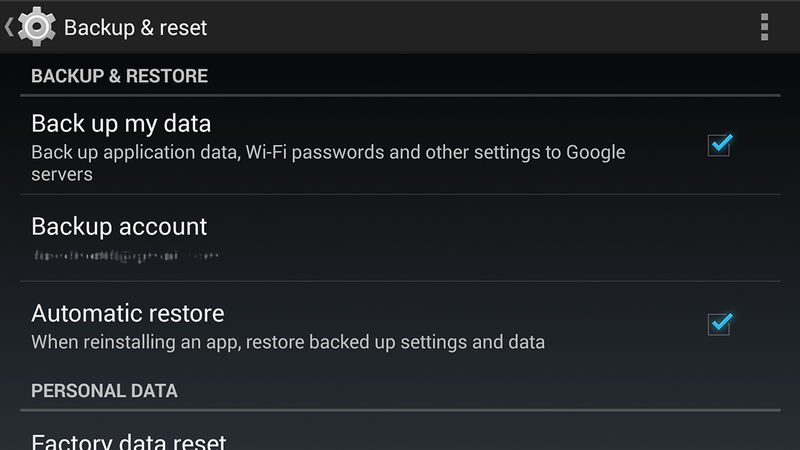Select the blurred backup account email
The image size is (800, 450).
pos(126,256)
